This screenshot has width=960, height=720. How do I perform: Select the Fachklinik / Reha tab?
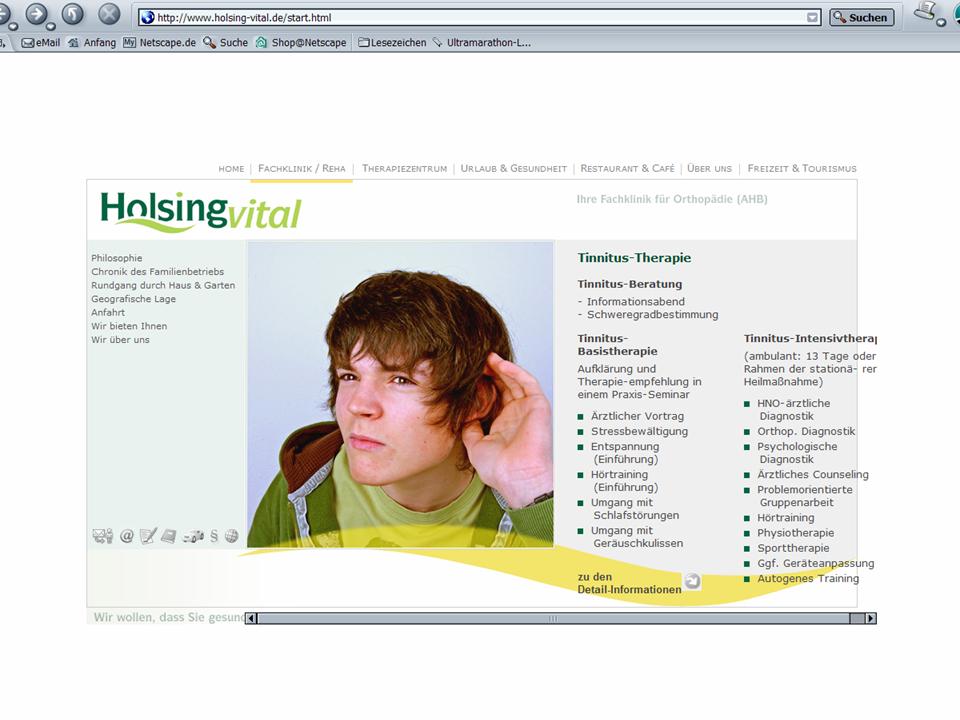click(302, 169)
